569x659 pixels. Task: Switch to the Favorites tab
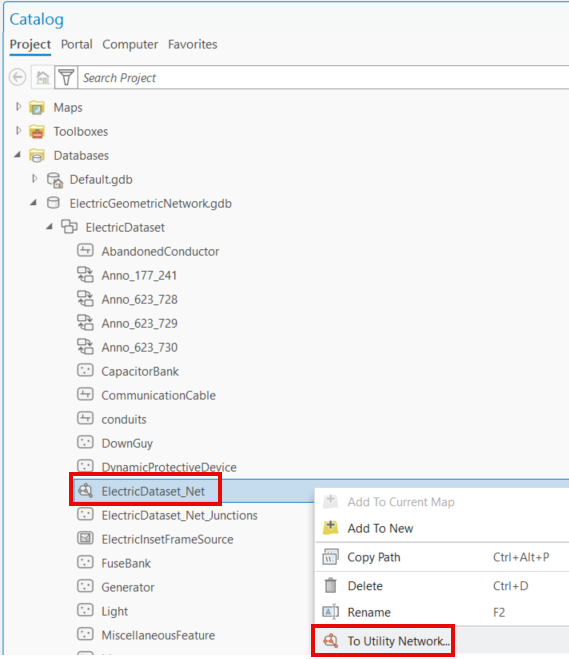[x=192, y=45]
